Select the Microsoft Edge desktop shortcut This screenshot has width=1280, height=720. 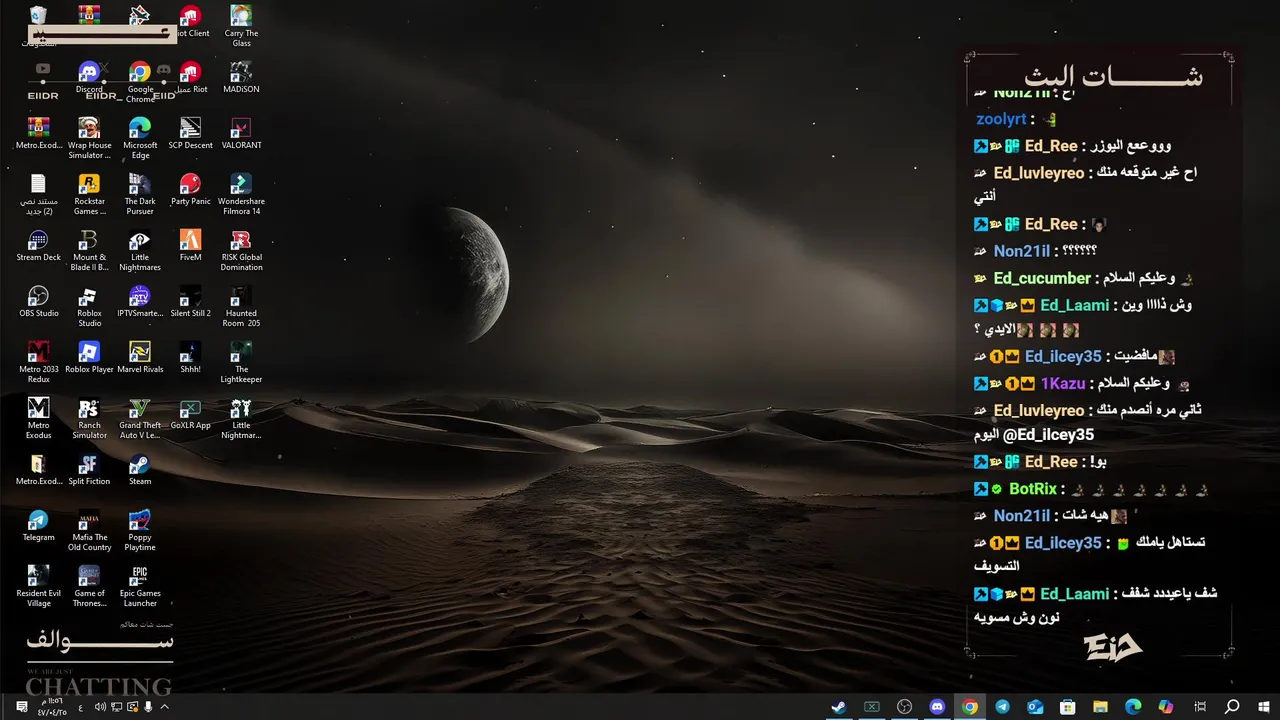140,138
